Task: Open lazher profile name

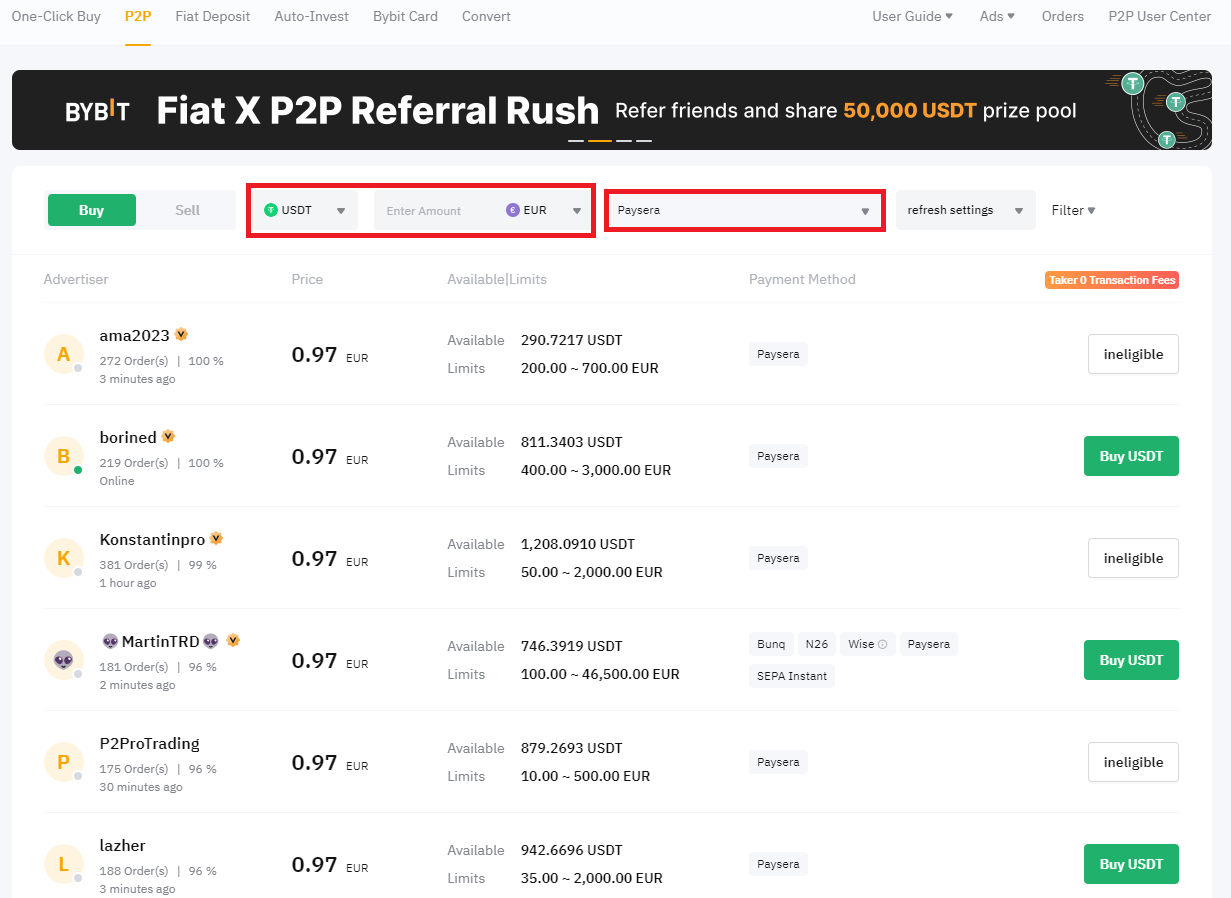Action: (123, 845)
